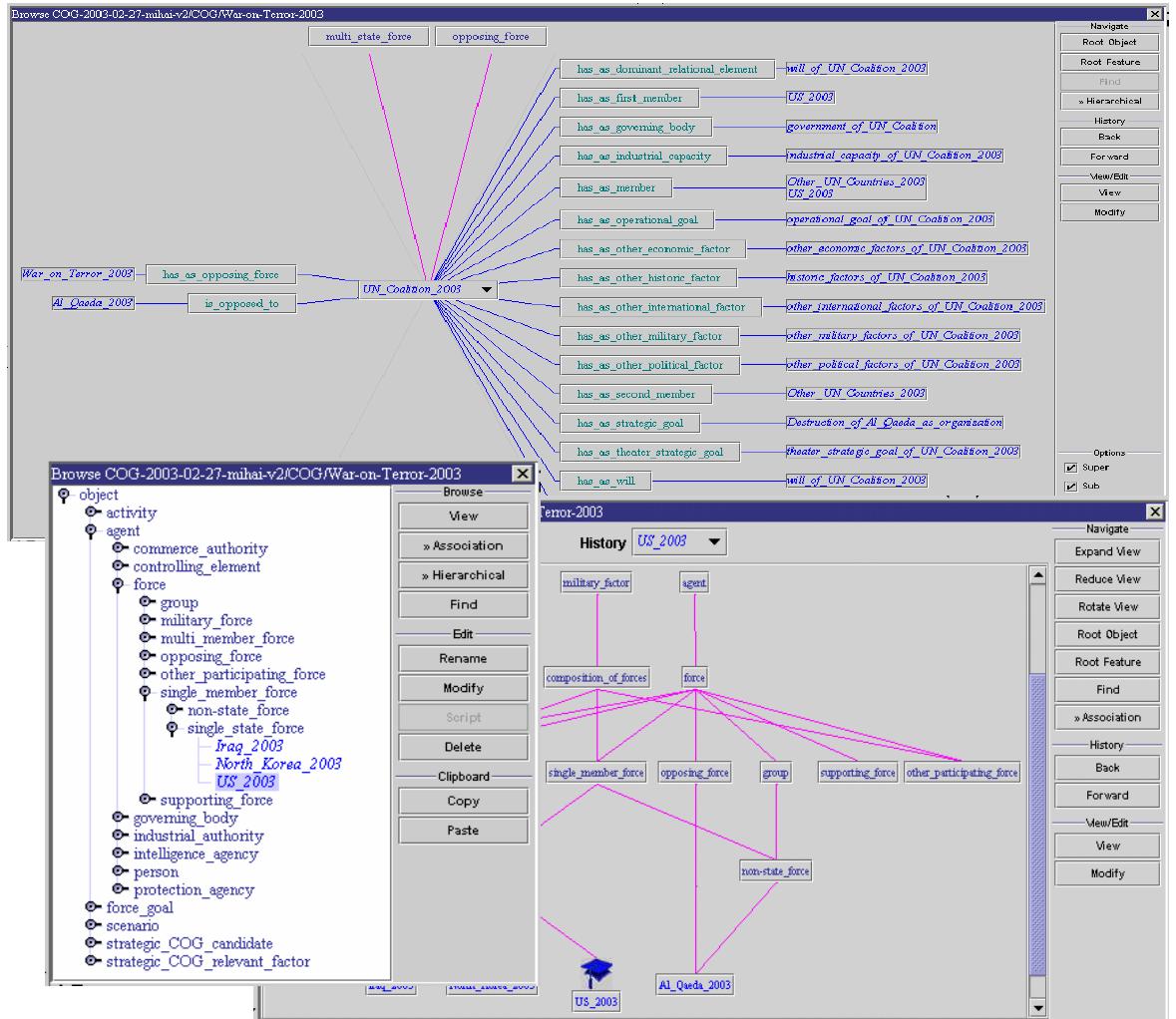Click Forward in the hierarchical window History
1176x1019 pixels.
pos(1107,796)
